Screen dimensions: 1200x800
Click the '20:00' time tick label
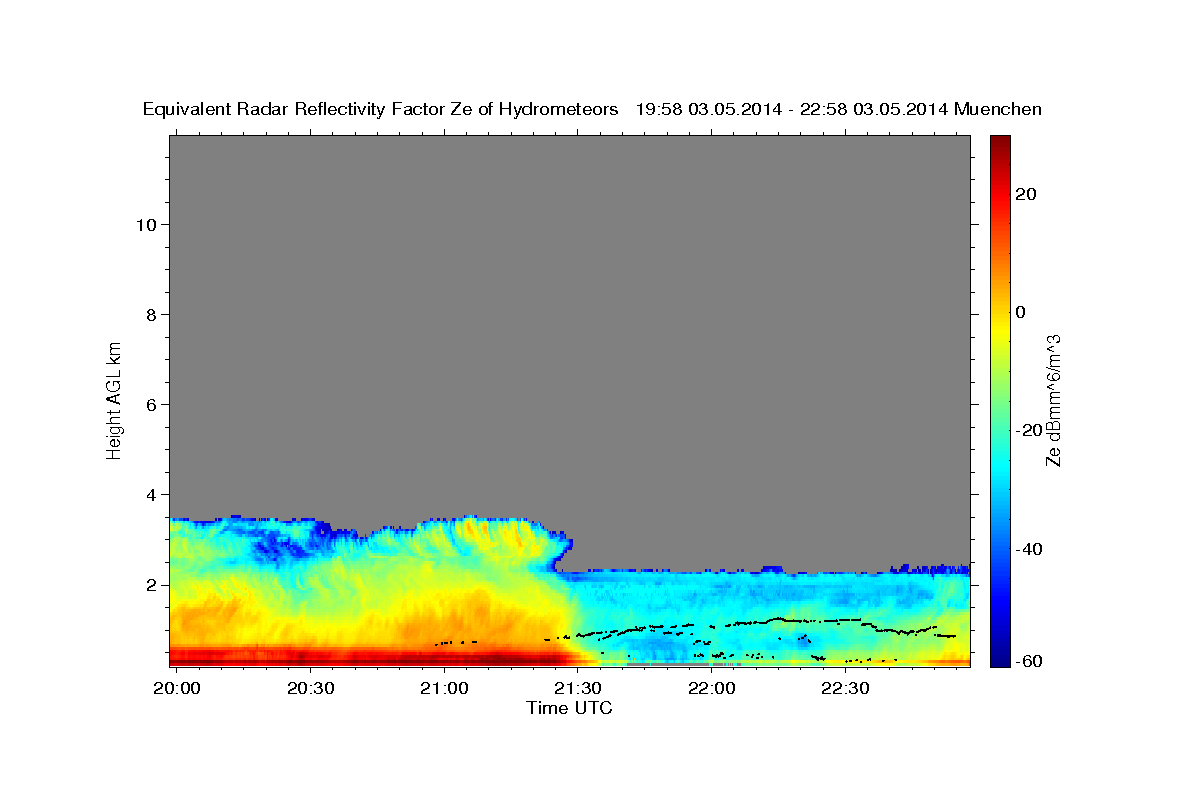tap(178, 688)
